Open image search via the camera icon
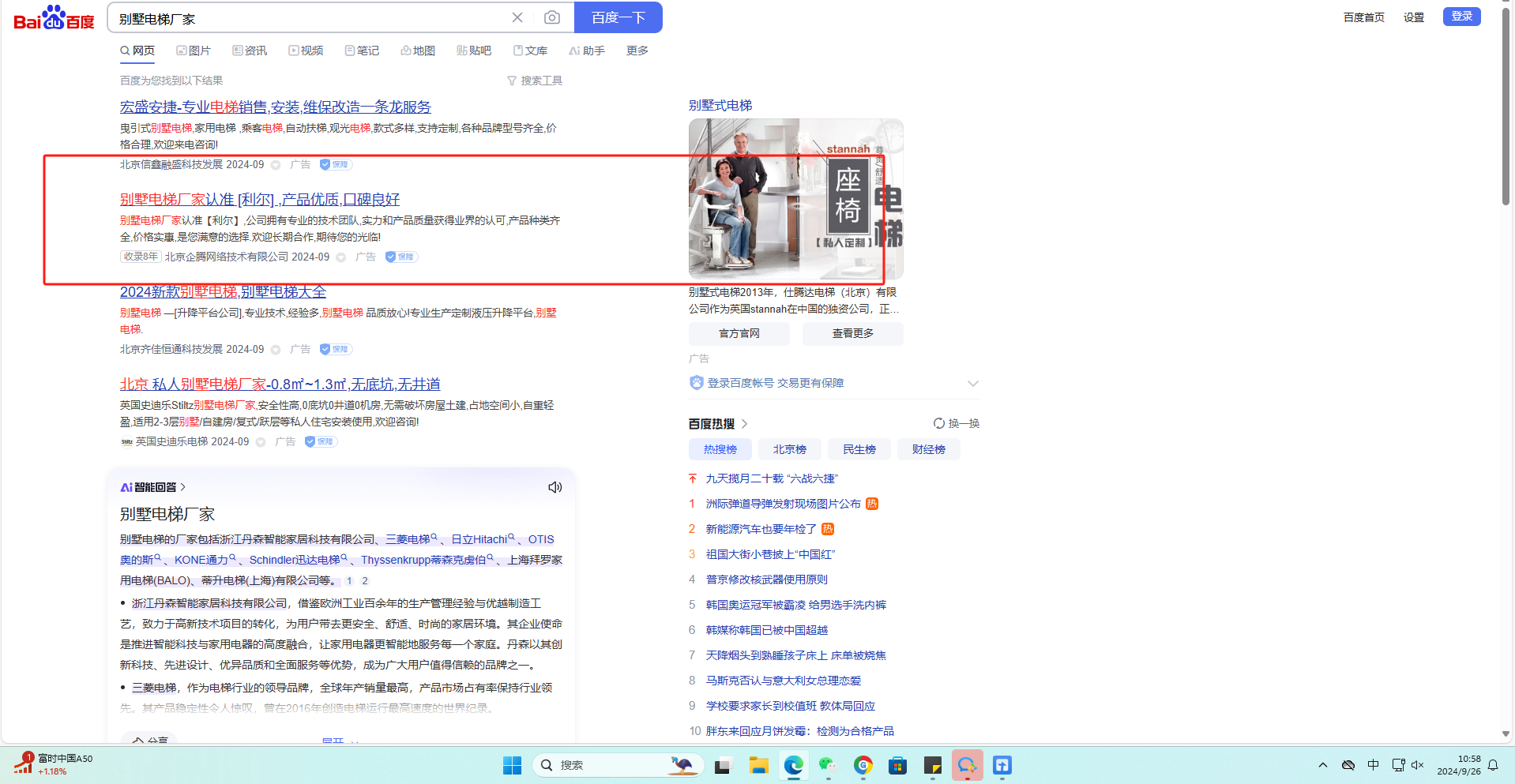This screenshot has height=784, width=1515. (552, 17)
